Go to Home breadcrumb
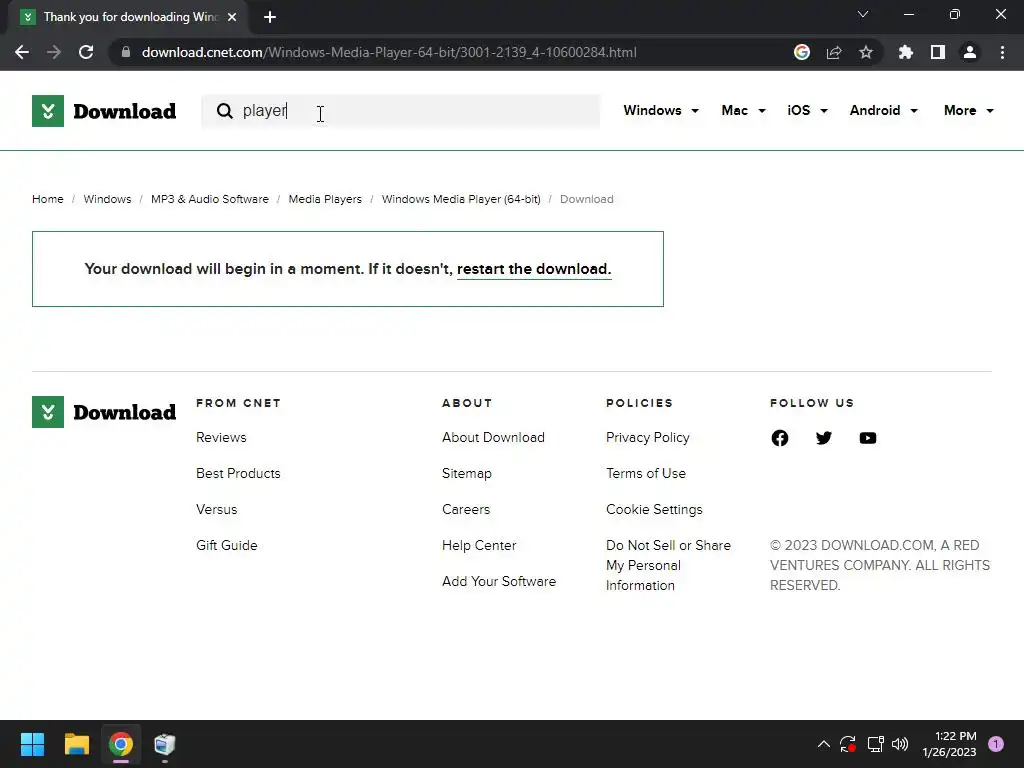This screenshot has height=768, width=1024. (48, 199)
